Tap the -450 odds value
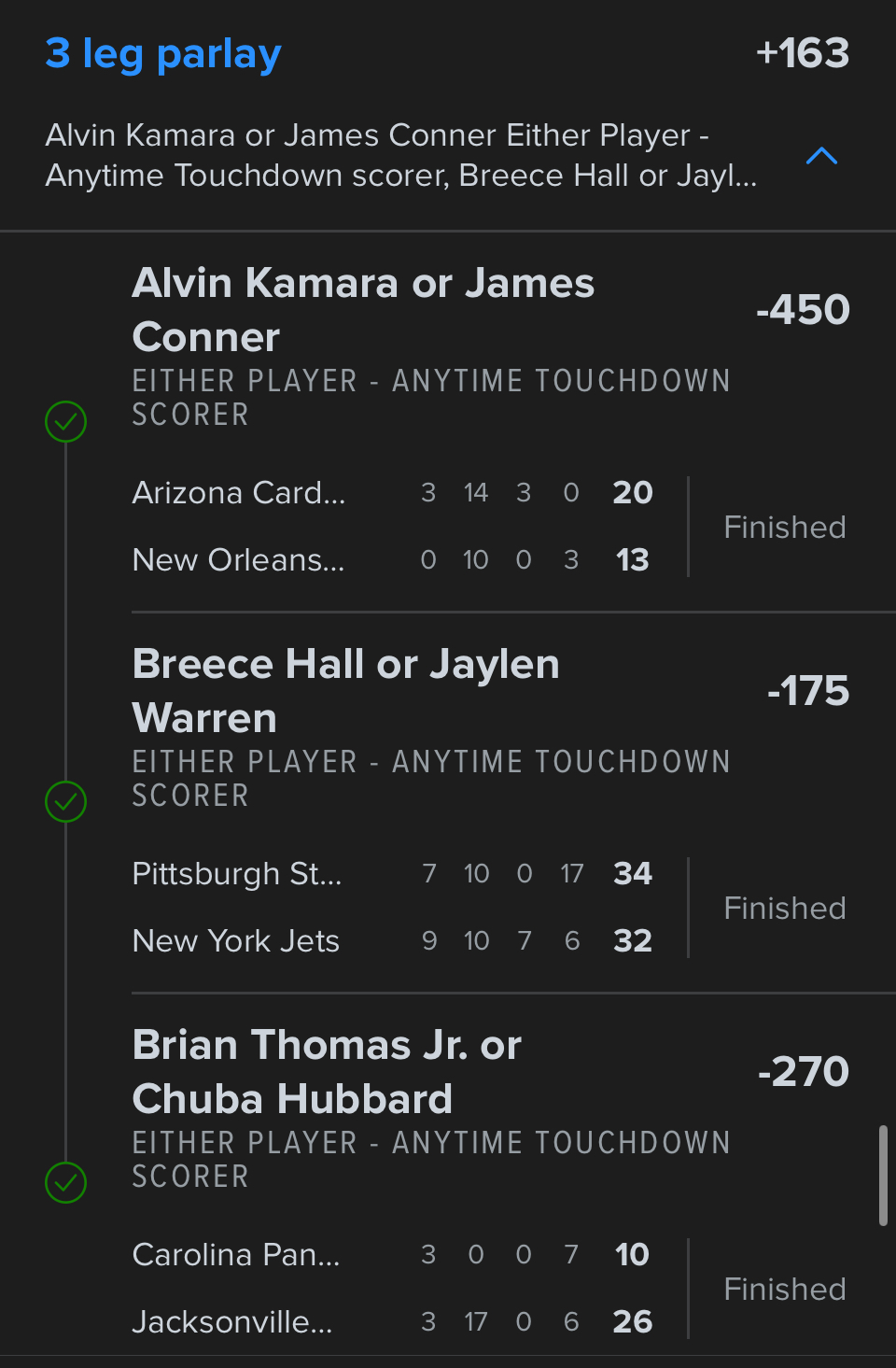896x1368 pixels. 803,310
